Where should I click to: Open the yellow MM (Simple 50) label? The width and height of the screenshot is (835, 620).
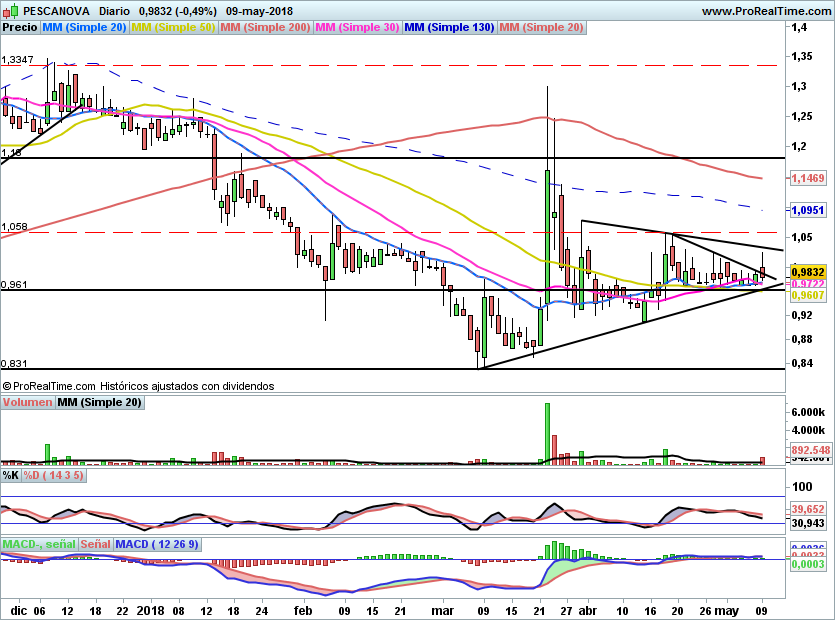[x=173, y=27]
